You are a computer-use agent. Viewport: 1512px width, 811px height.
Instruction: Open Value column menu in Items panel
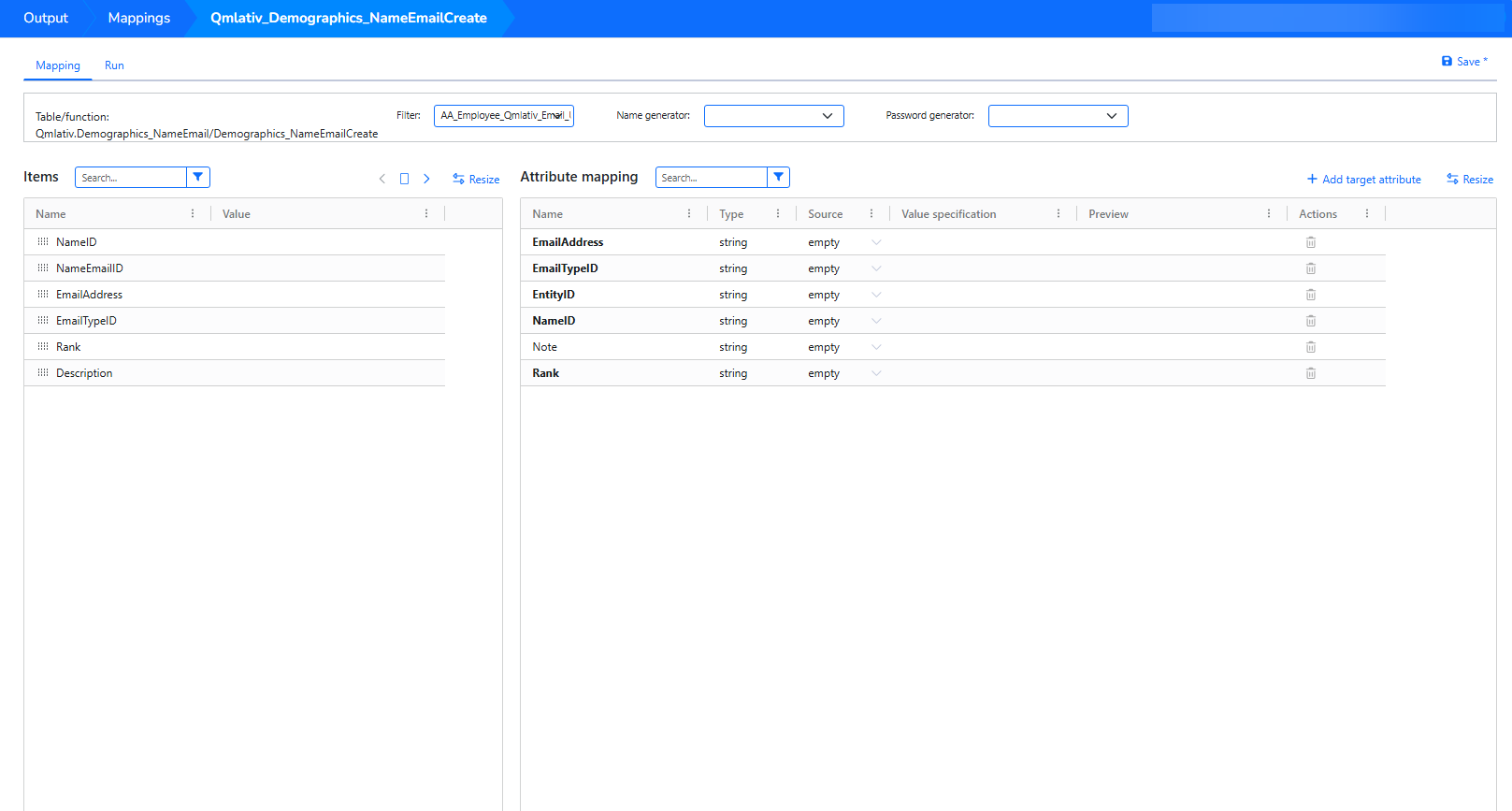(426, 213)
